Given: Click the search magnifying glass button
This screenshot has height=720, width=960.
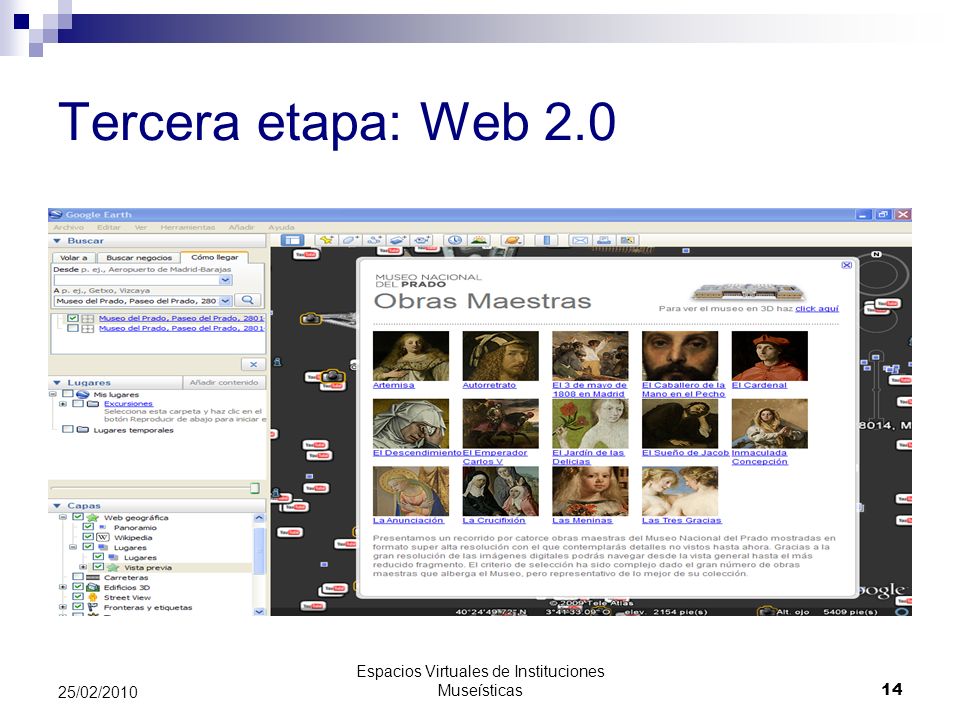Looking at the screenshot, I should point(247,300).
